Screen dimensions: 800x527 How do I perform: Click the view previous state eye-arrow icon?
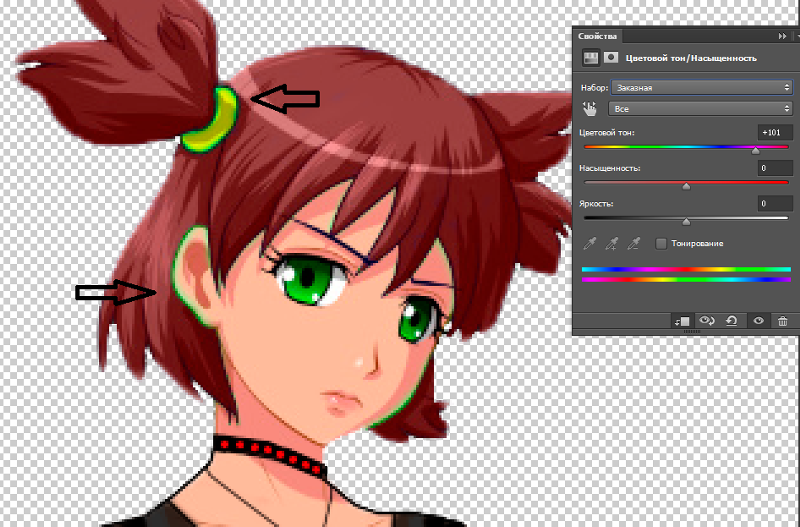pos(707,320)
